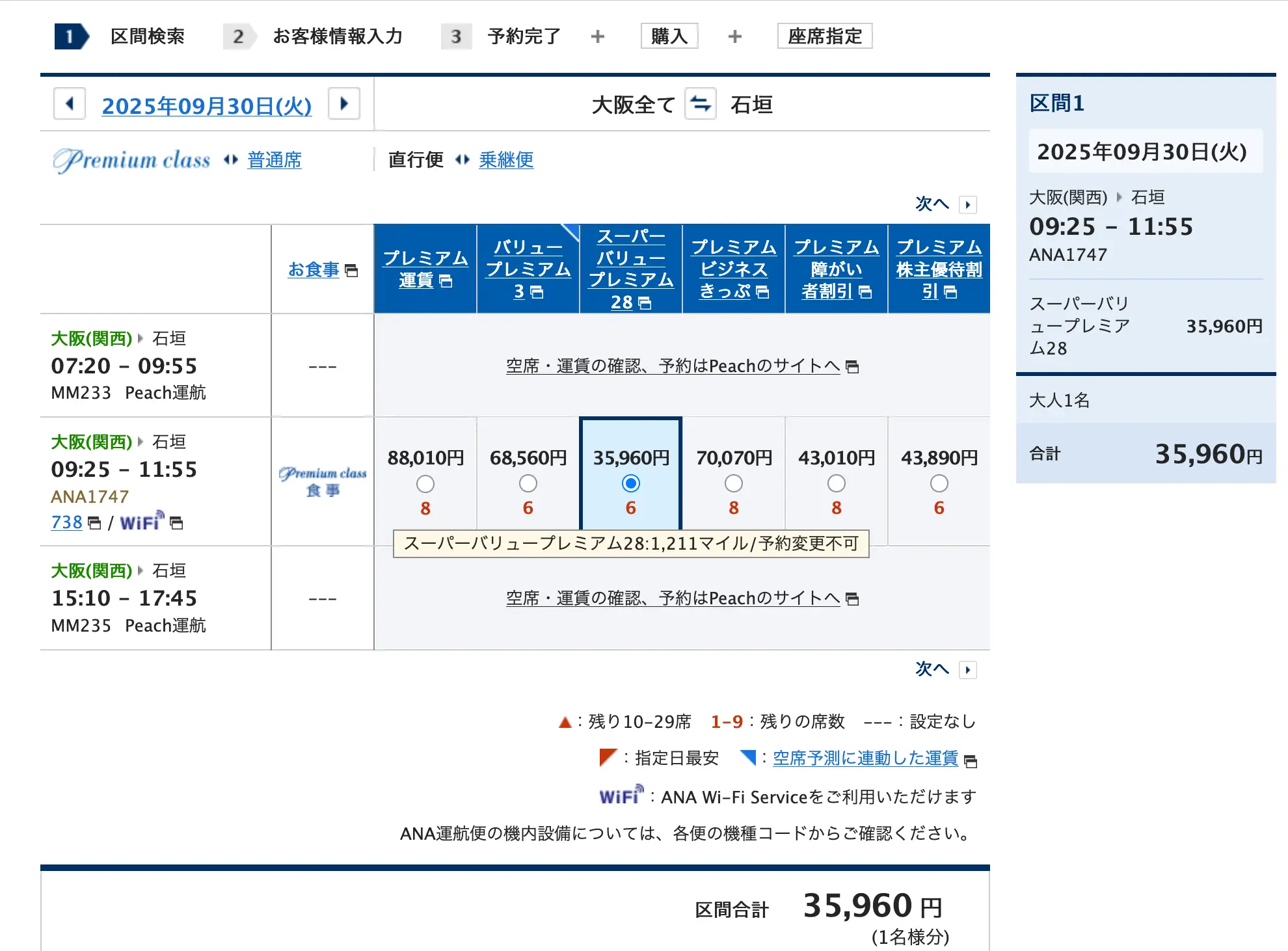The image size is (1288, 951).
Task: Click the top 次へ arrow icon
Action: coord(968,205)
